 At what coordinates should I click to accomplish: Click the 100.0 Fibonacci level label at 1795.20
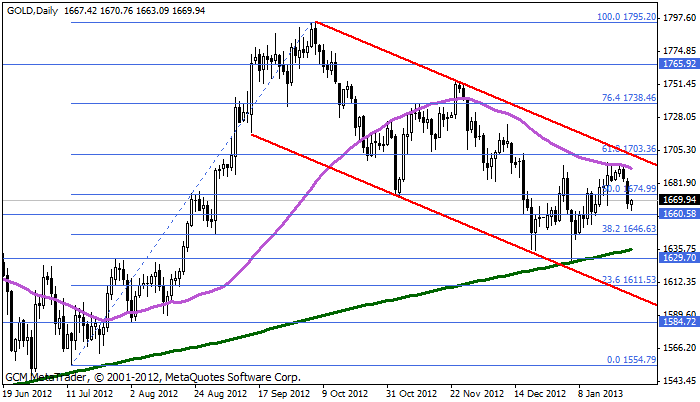pyautogui.click(x=625, y=18)
